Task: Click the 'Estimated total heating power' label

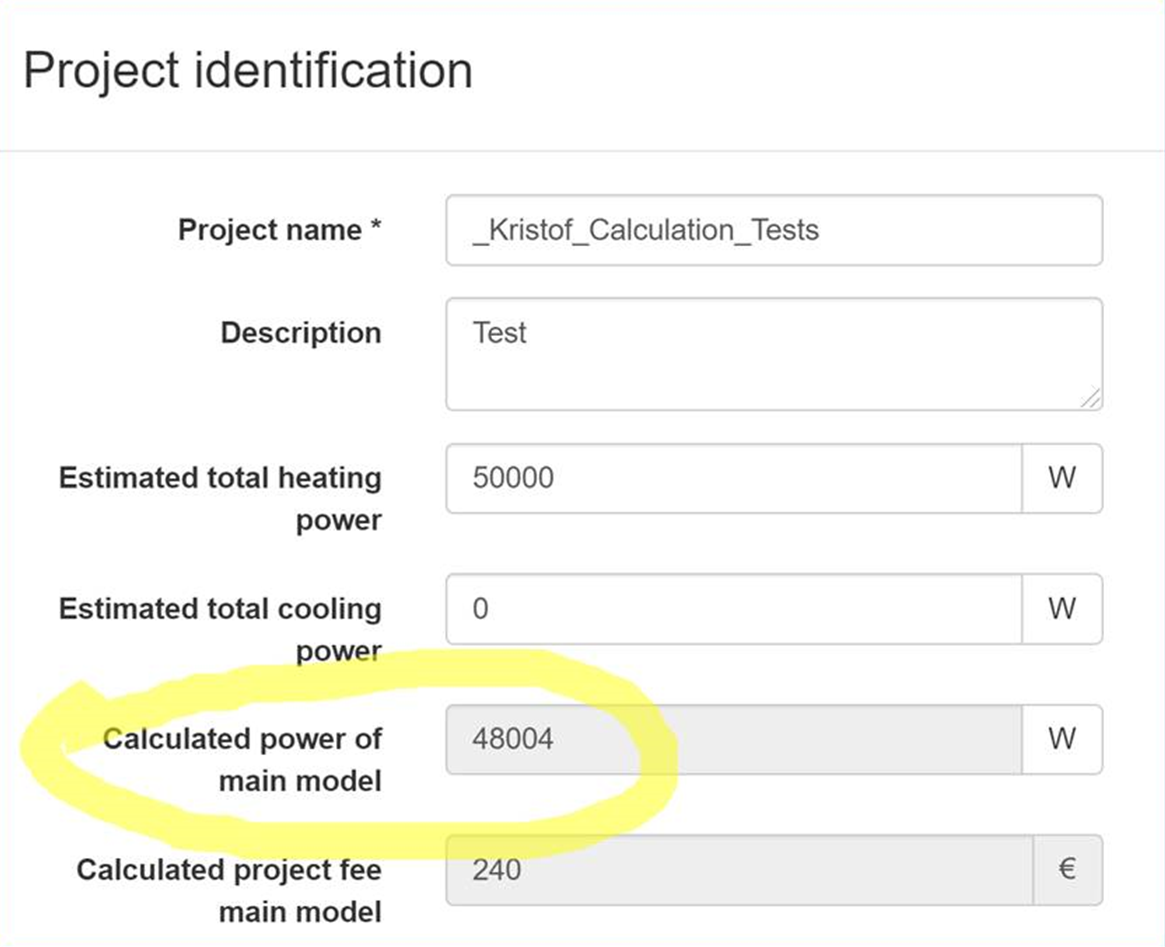Action: point(220,498)
